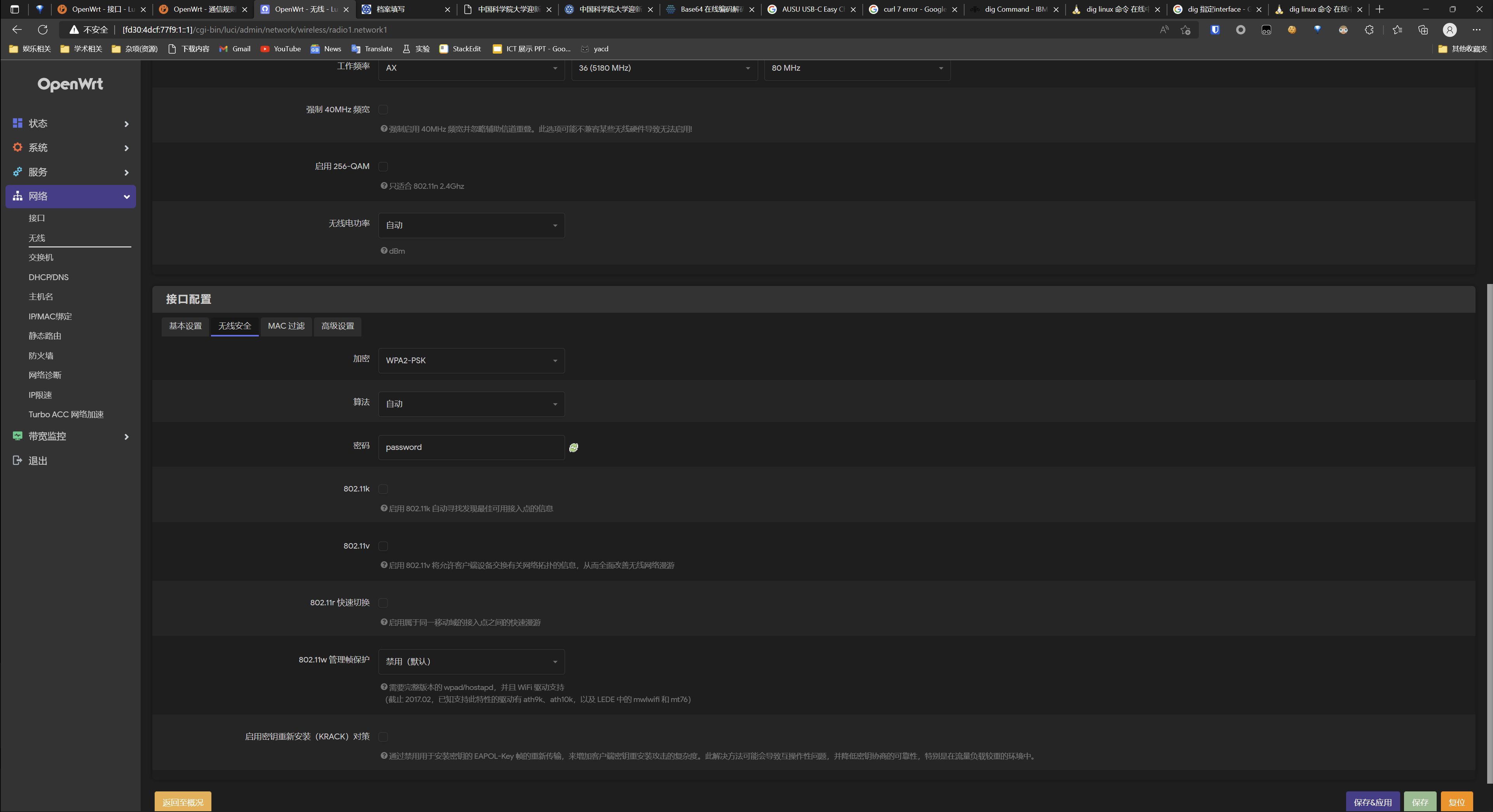Switch to the 高级设置 tab
Viewport: 1493px width, 812px height.
tap(337, 326)
